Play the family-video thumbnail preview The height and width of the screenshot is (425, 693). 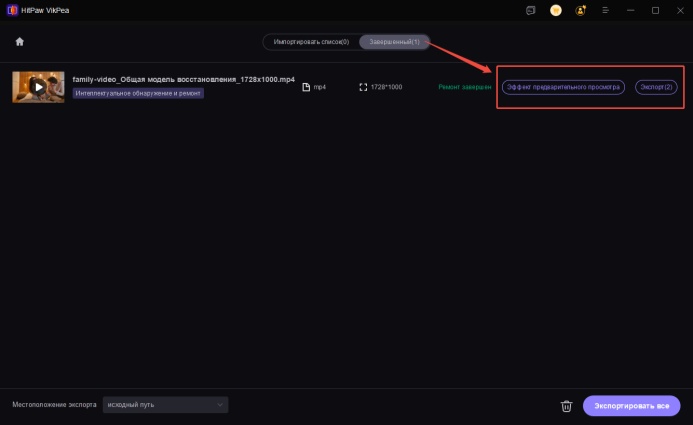38,87
